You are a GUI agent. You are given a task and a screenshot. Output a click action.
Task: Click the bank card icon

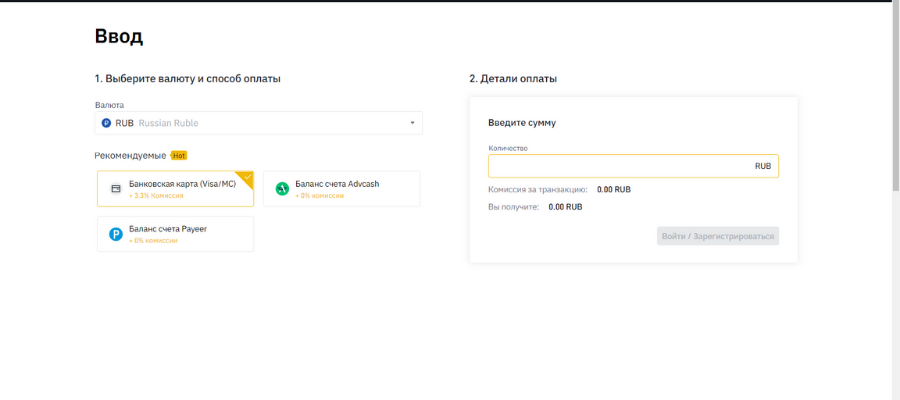pos(116,189)
